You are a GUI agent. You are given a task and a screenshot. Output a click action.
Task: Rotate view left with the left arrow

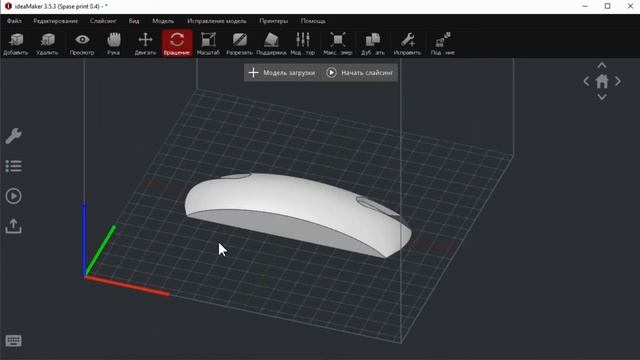point(587,81)
